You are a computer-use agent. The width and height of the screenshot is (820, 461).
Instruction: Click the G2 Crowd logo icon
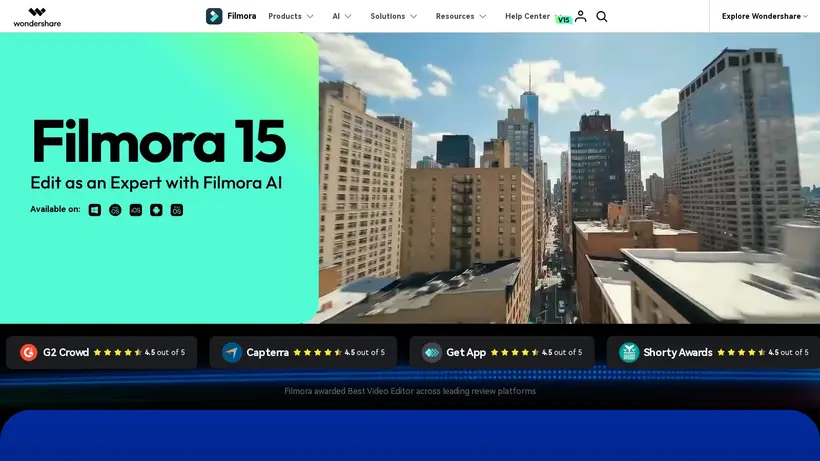click(x=28, y=352)
